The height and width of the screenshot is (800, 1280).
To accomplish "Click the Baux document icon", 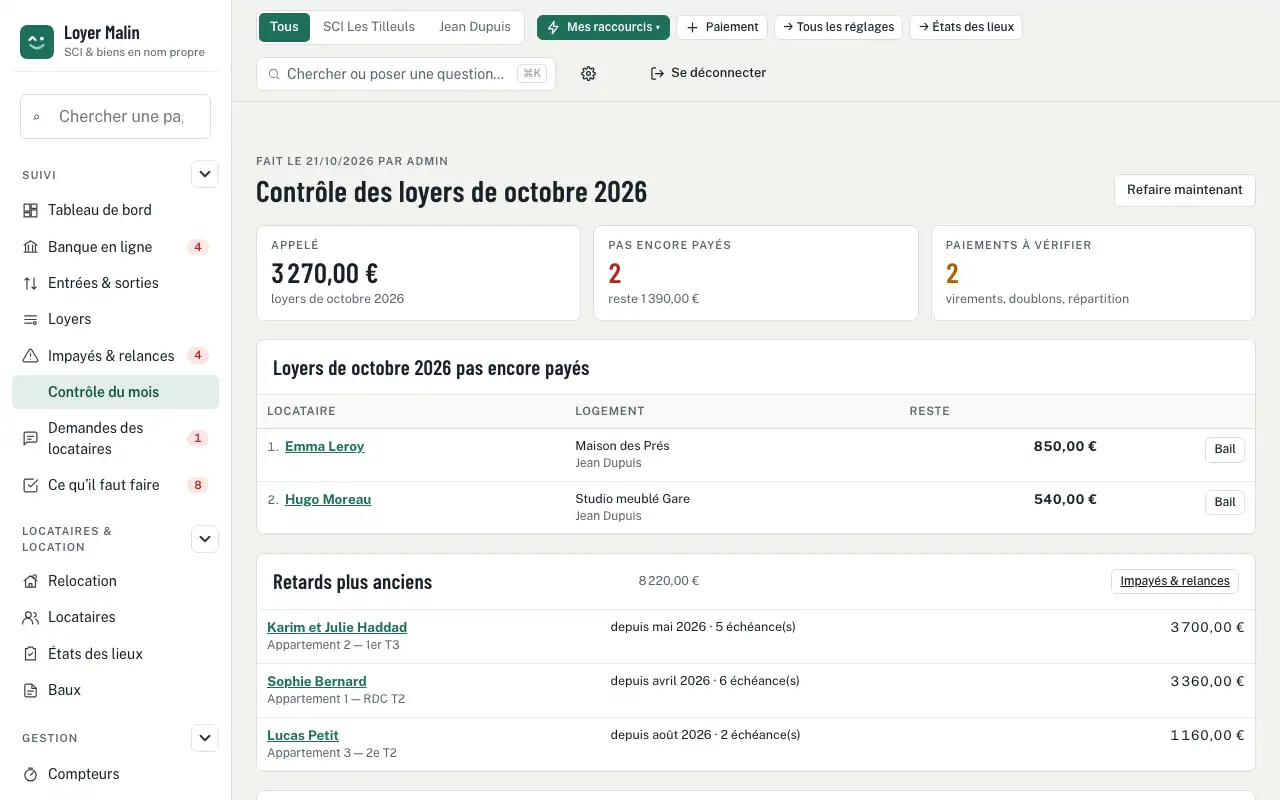I will (x=31, y=690).
